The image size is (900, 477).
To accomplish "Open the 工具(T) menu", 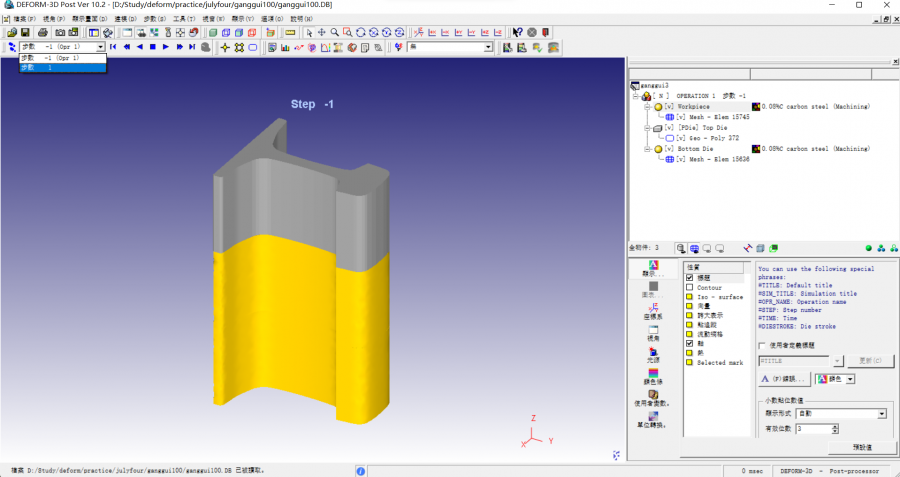I will pos(183,19).
